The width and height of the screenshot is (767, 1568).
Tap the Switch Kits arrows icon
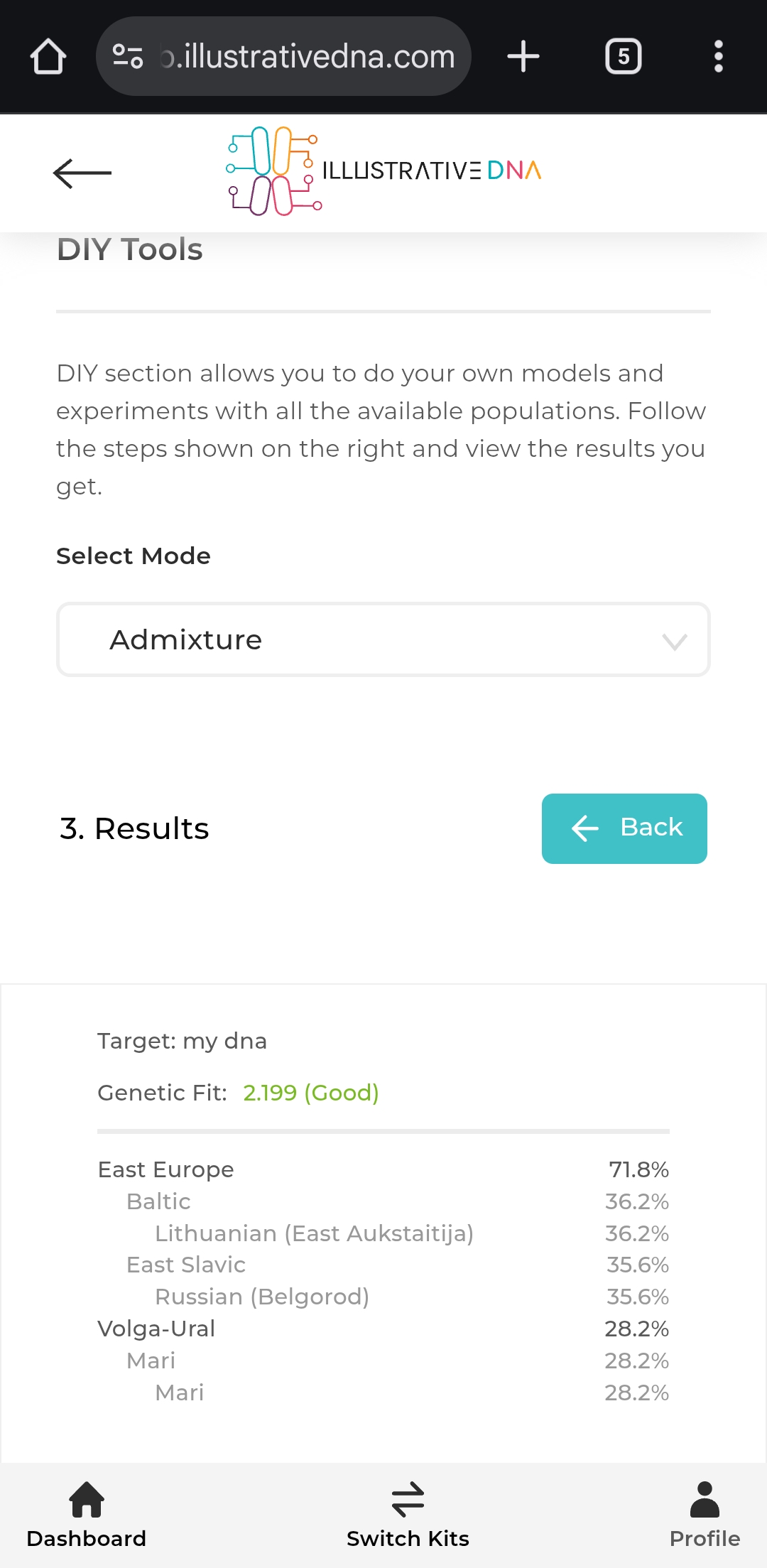point(408,1499)
